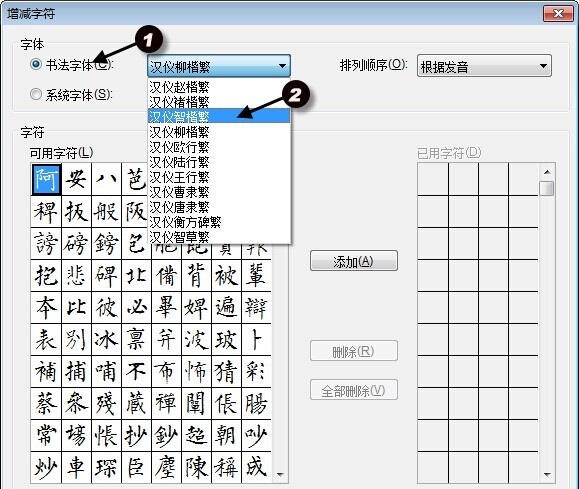Click scroll-down arrow of 已用字符 list
The width and height of the screenshot is (579, 489).
click(547, 475)
